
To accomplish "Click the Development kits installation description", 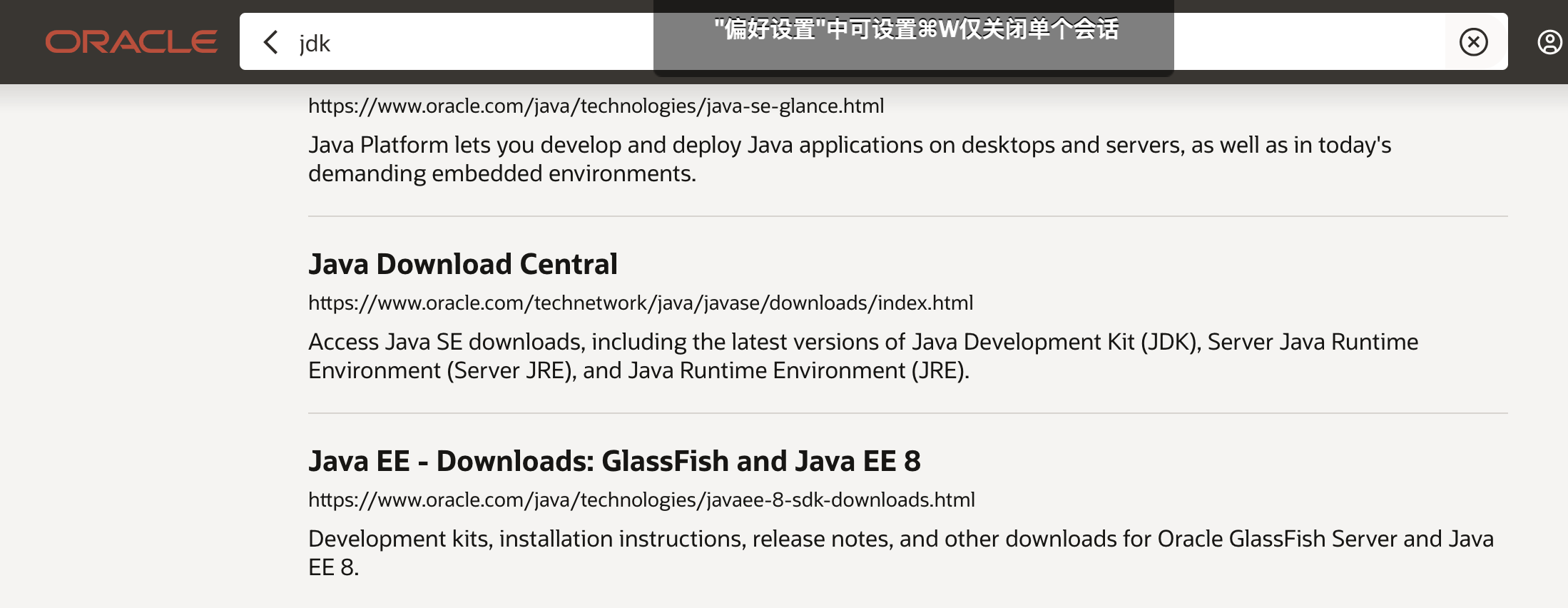I will point(901,553).
